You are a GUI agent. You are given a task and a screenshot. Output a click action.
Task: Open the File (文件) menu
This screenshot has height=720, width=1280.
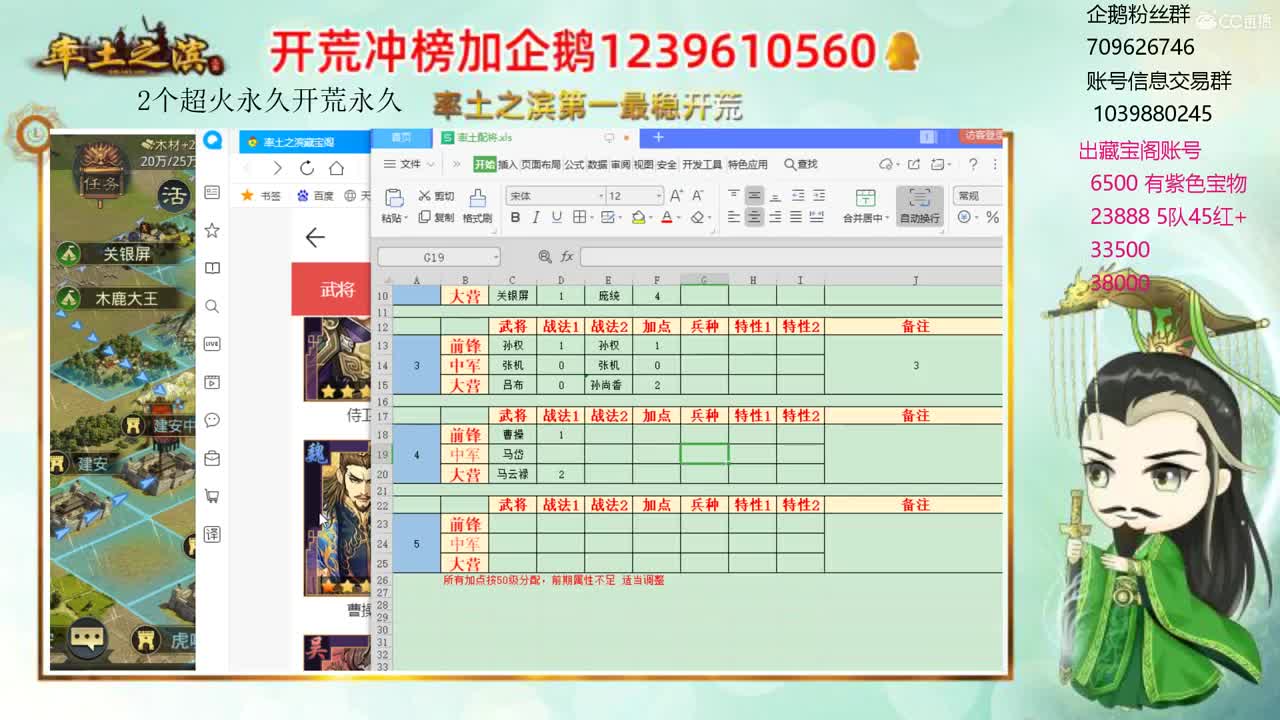coord(410,164)
